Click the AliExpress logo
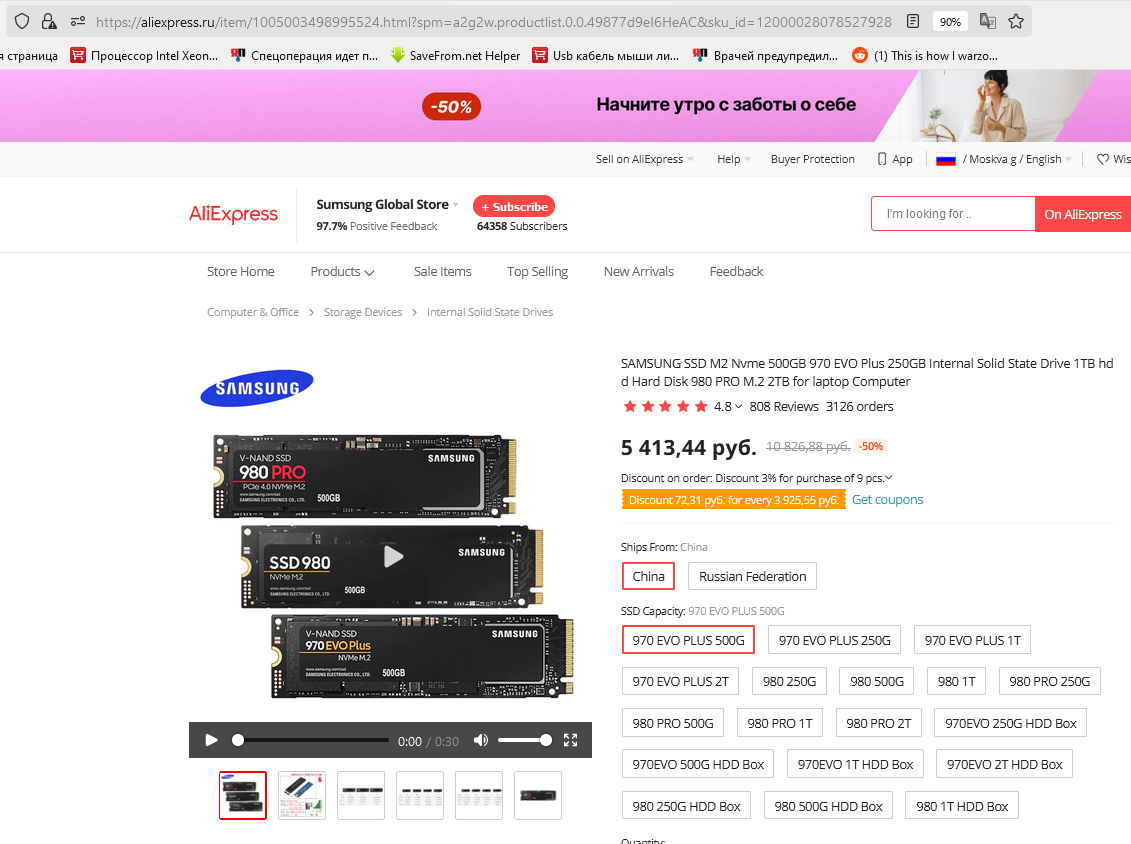1131x844 pixels. (233, 214)
